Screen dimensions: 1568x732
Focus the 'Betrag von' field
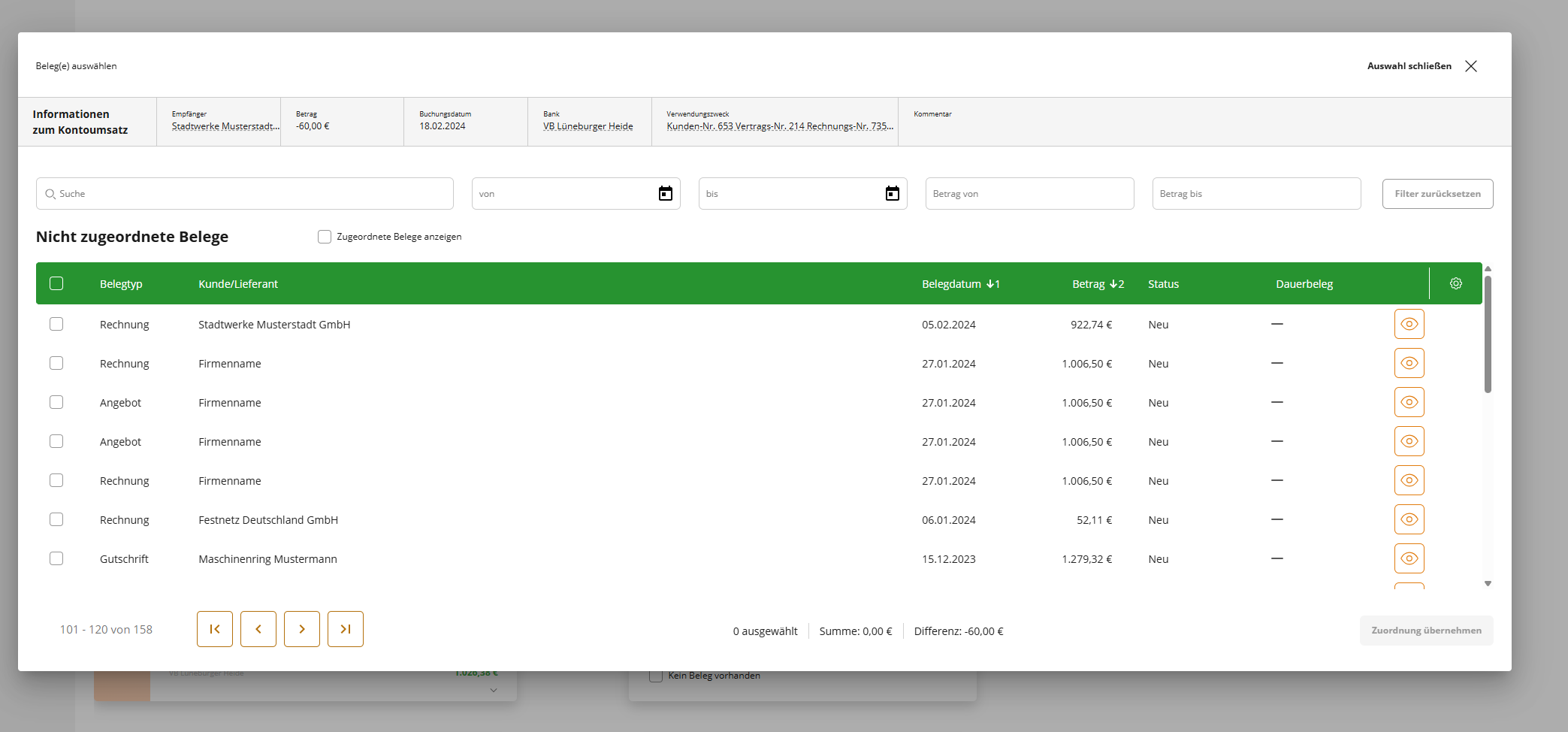[x=1030, y=194]
